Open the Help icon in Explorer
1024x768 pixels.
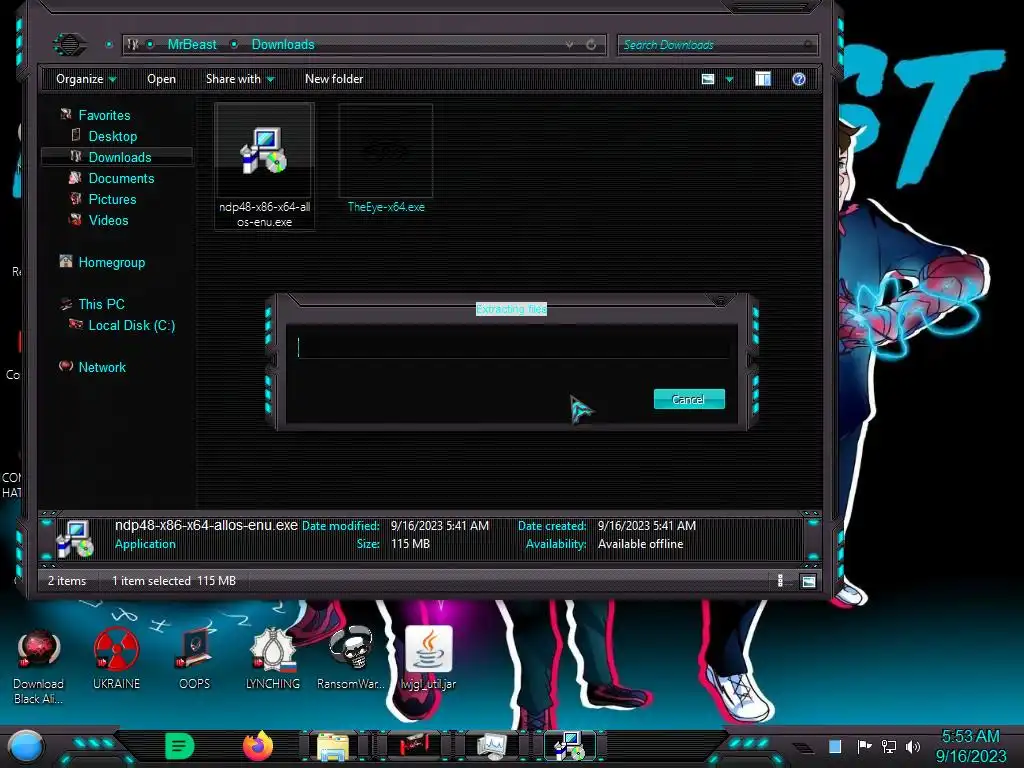pos(799,79)
